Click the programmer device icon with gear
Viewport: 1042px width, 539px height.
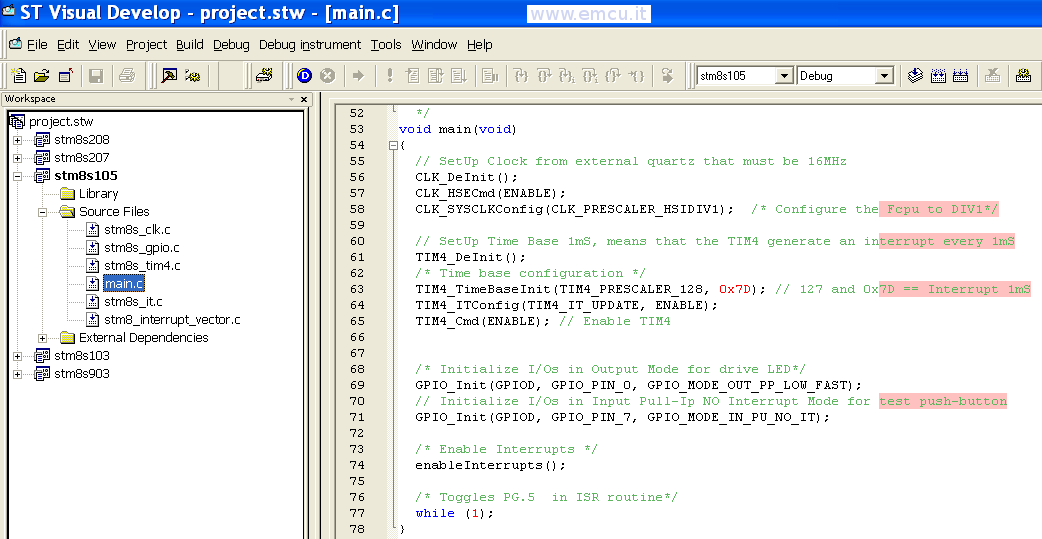click(x=264, y=75)
